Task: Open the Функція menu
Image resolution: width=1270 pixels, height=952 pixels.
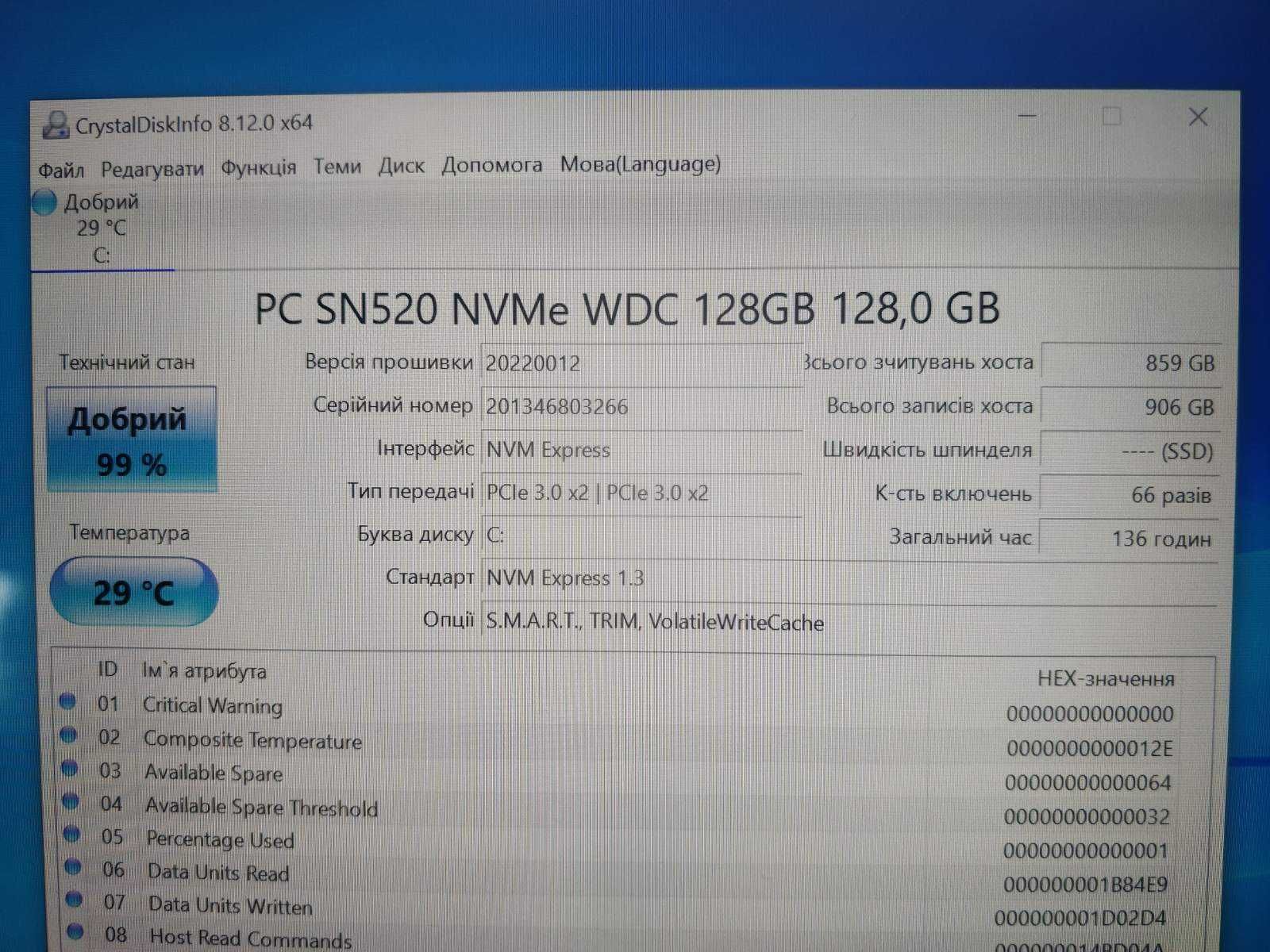Action: point(258,167)
